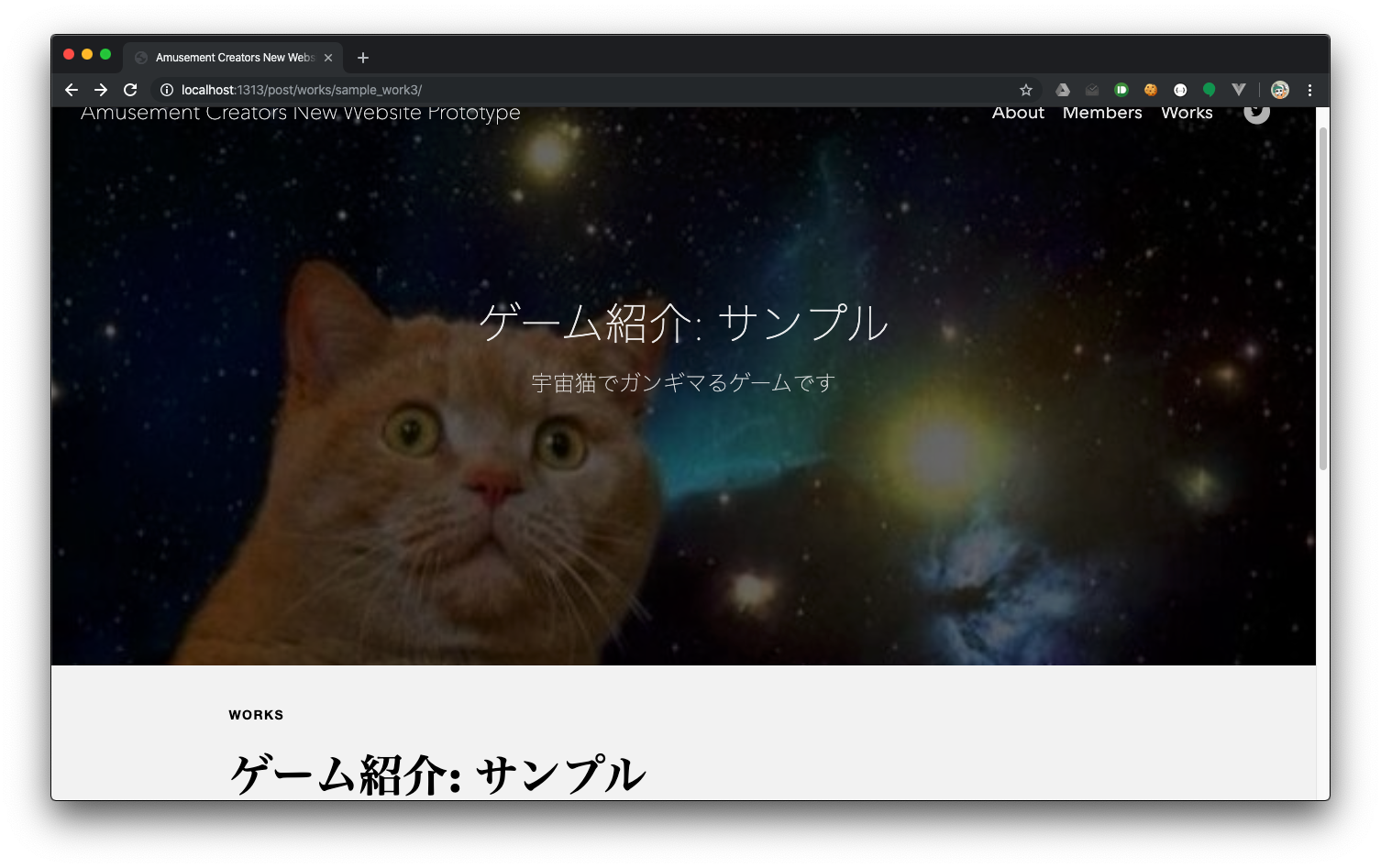The width and height of the screenshot is (1381, 868).
Task: Open the cookie editor extension
Action: click(1151, 90)
